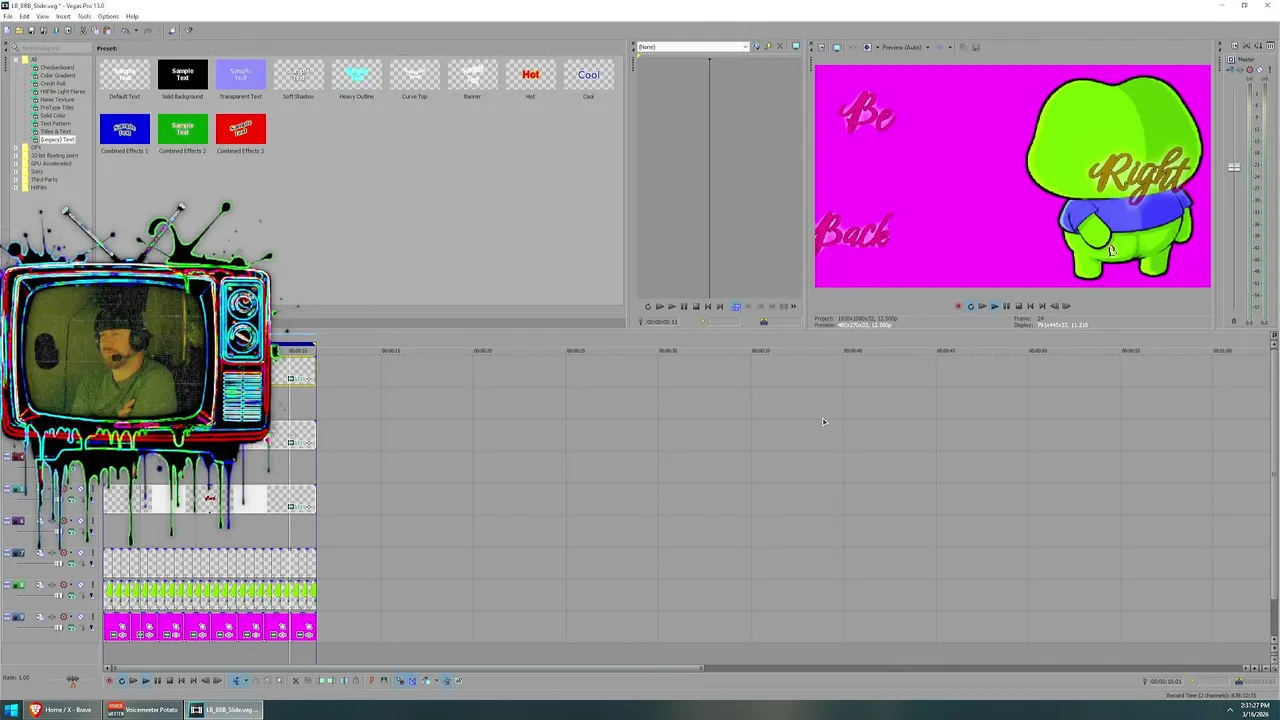Select Test Pattern in the generator tree
1280x720 pixels.
[55, 124]
